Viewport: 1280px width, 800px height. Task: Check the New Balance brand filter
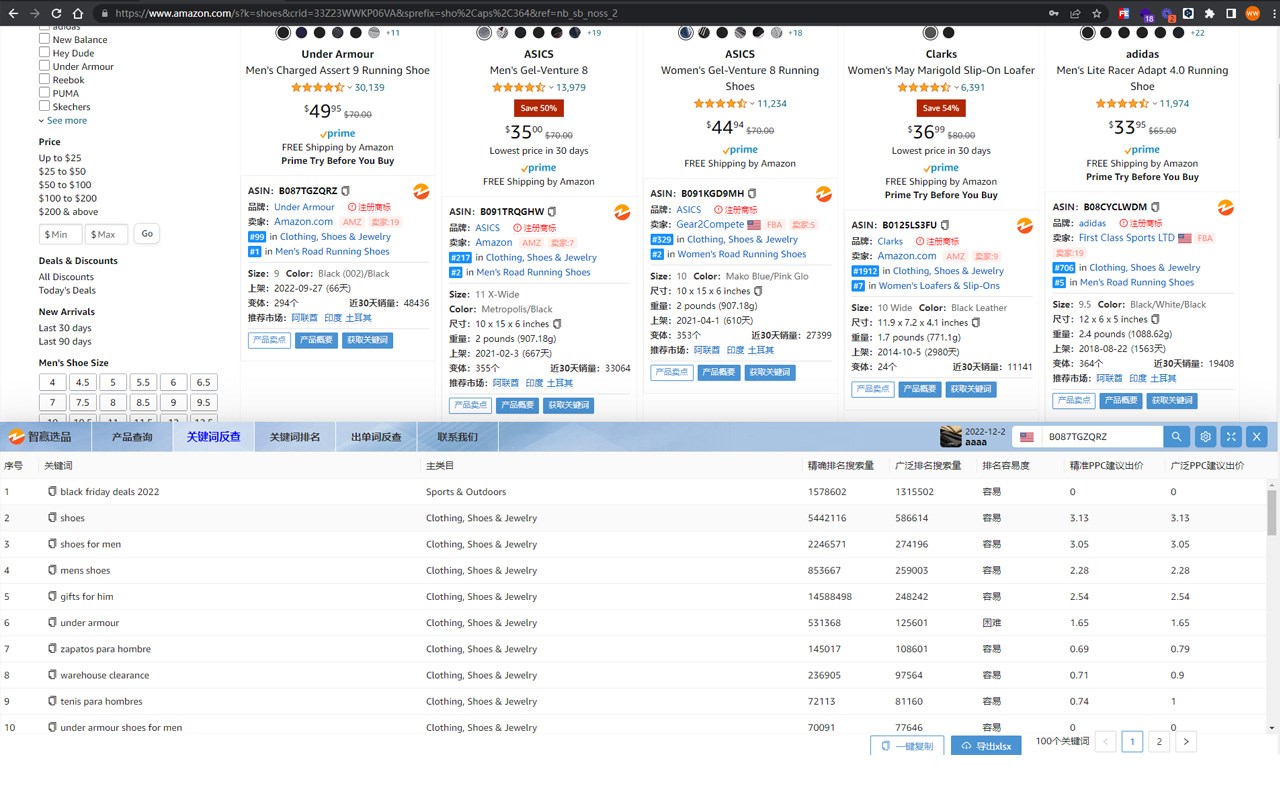coord(44,39)
